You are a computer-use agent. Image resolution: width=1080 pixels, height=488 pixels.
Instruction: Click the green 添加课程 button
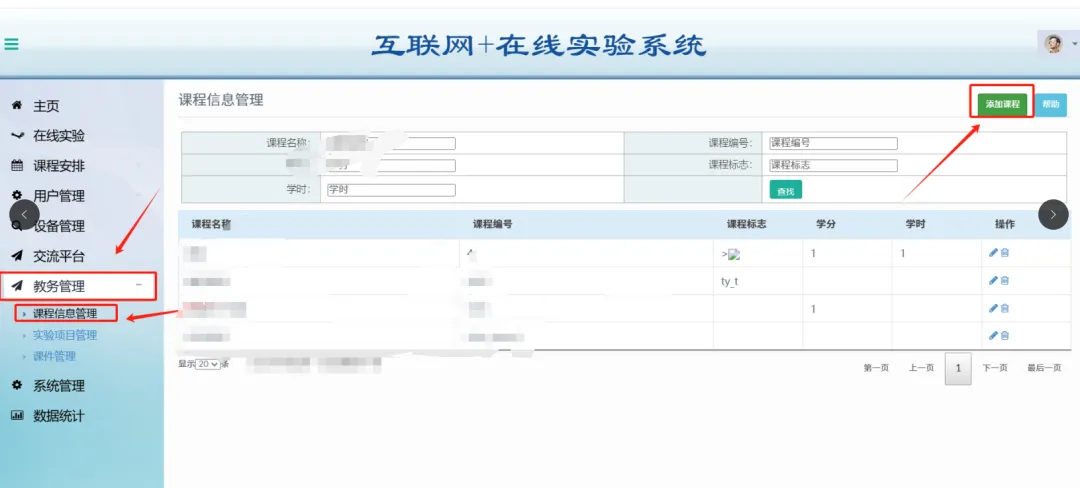pyautogui.click(x=1002, y=105)
